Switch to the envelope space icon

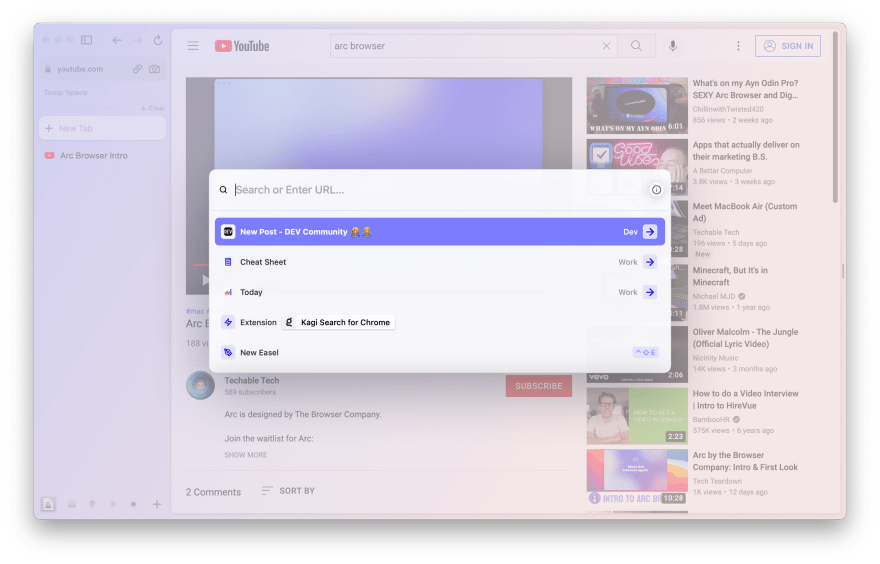pyautogui.click(x=72, y=504)
